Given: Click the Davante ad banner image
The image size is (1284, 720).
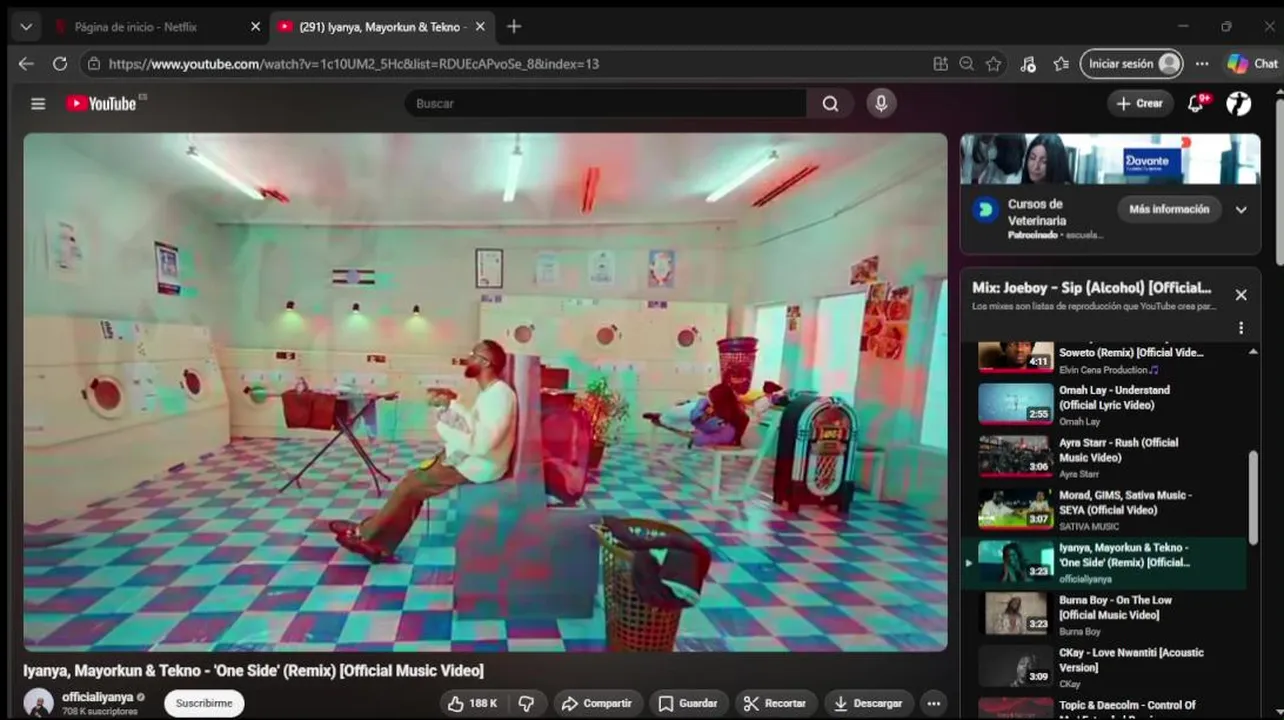Looking at the screenshot, I should pos(1110,158).
